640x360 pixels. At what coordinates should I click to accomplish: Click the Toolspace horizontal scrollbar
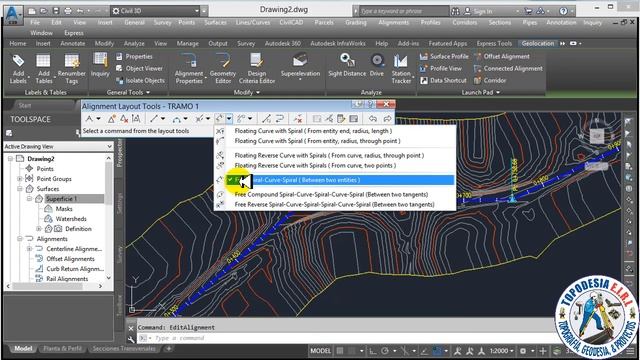click(x=54, y=286)
